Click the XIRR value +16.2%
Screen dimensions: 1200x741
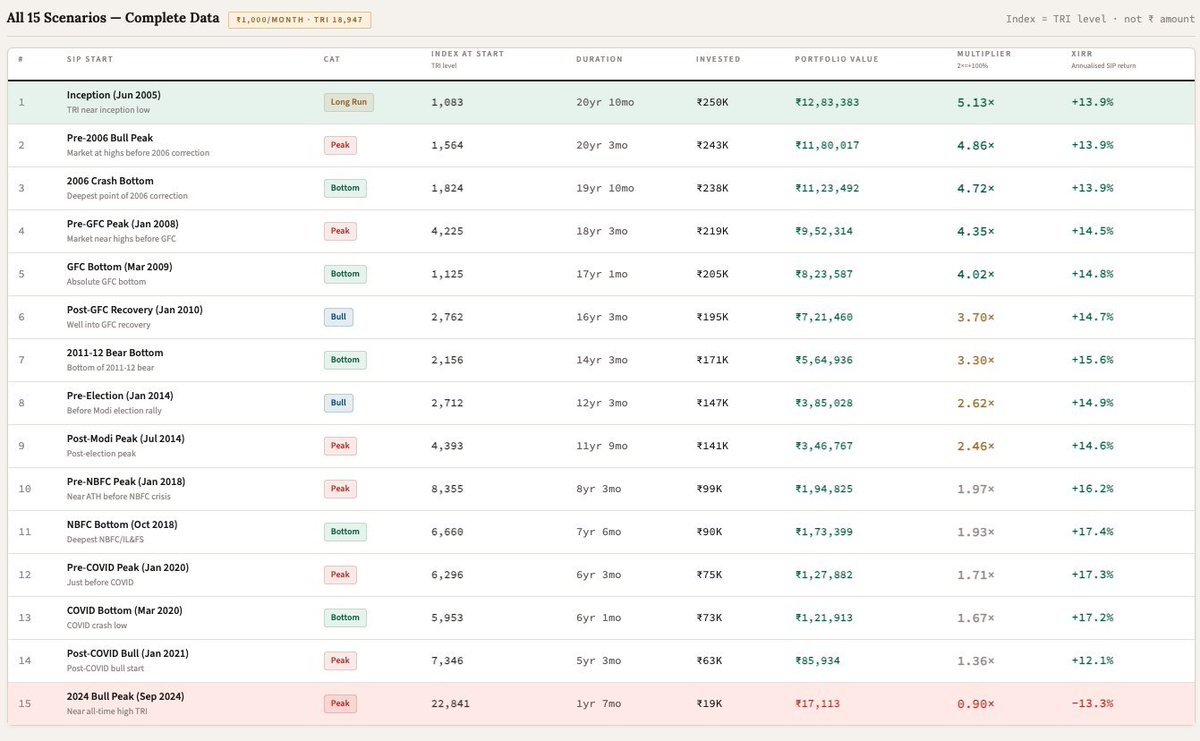click(x=1092, y=489)
